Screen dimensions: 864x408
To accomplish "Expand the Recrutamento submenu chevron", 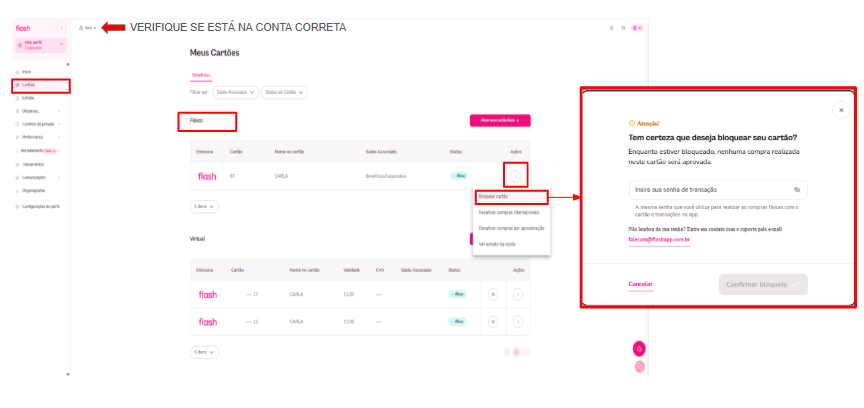I will point(60,151).
